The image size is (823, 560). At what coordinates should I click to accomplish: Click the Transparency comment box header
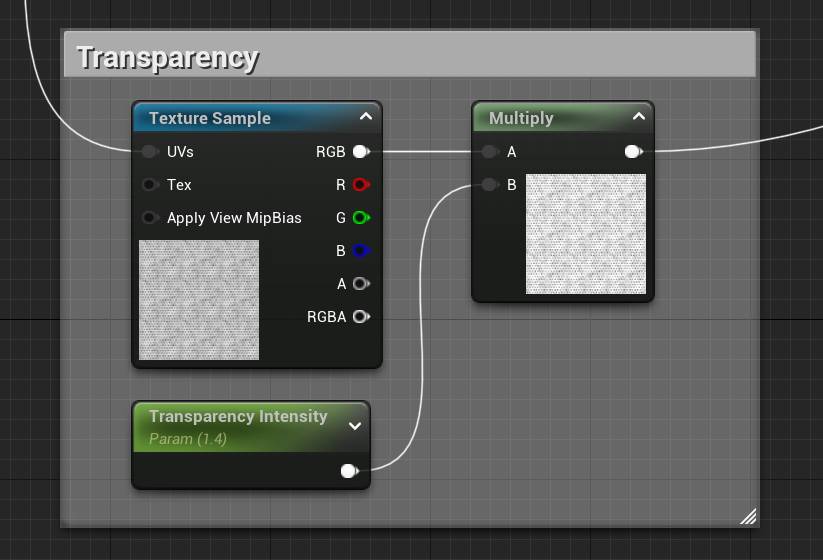tap(410, 55)
